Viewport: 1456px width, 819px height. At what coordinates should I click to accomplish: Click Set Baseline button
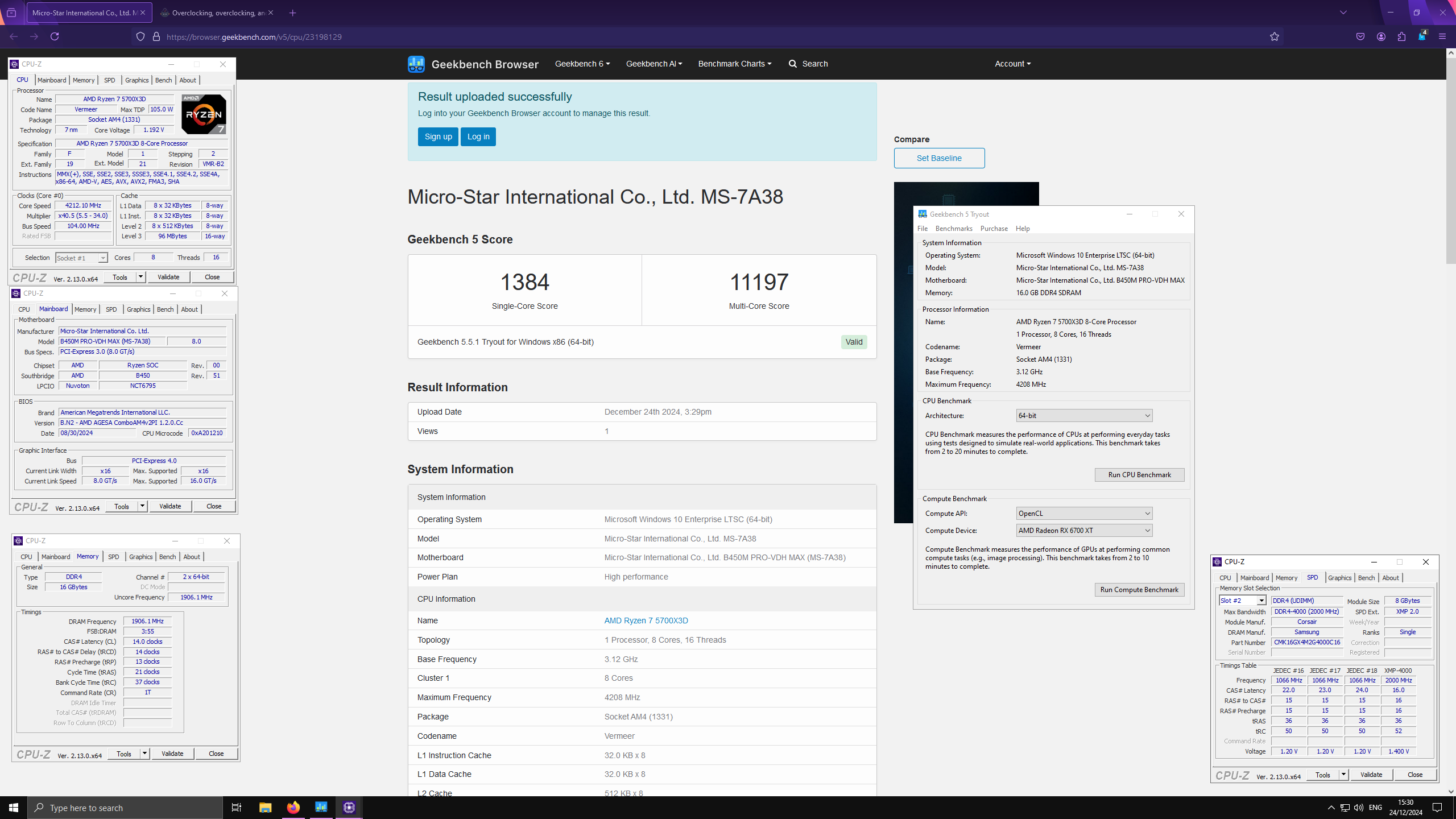pos(939,158)
